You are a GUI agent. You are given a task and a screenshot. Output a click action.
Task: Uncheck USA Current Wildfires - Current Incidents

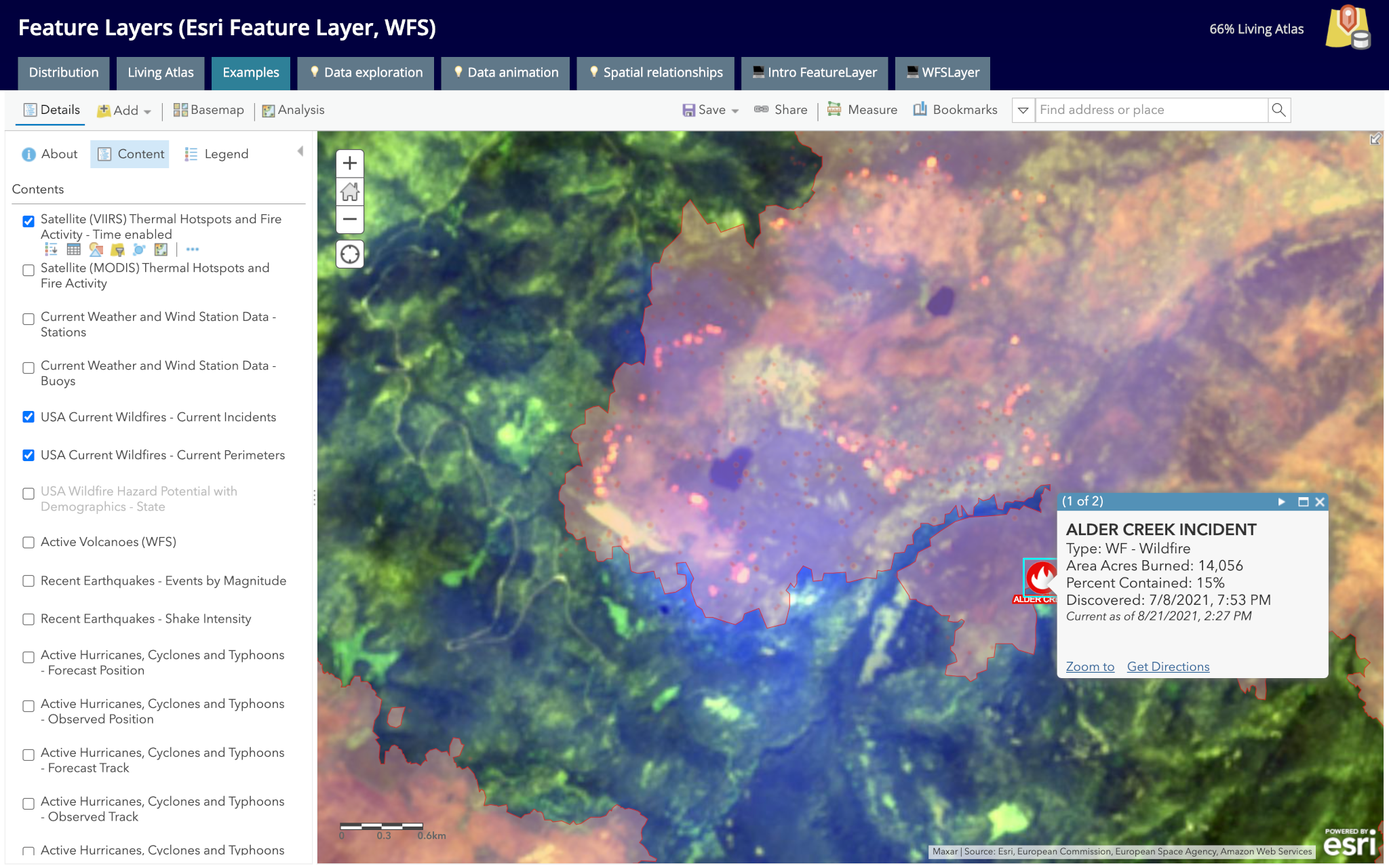pyautogui.click(x=28, y=417)
